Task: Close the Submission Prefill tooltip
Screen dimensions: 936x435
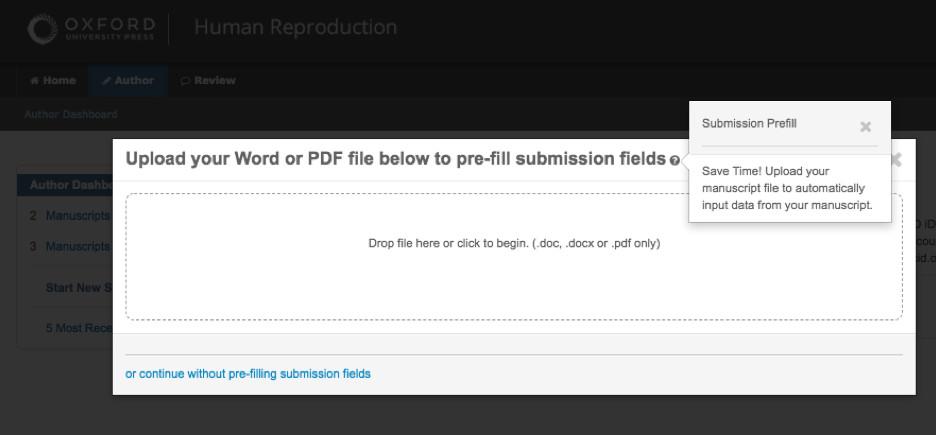Action: 866,127
